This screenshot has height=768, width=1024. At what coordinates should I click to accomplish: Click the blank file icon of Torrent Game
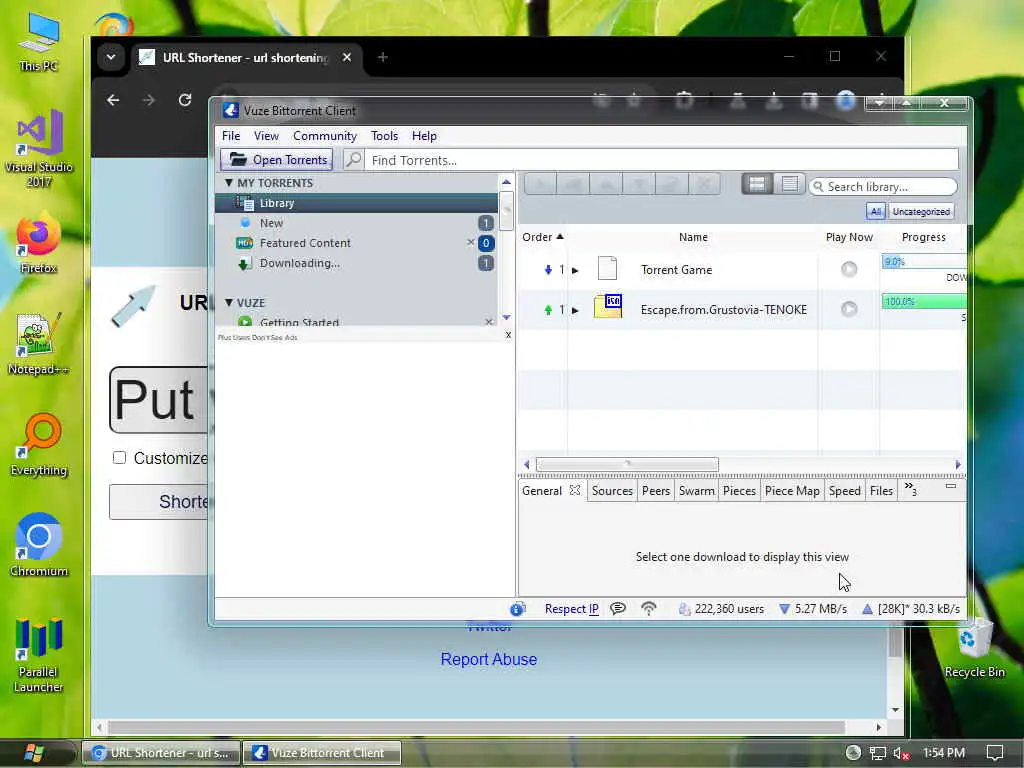[x=607, y=268]
